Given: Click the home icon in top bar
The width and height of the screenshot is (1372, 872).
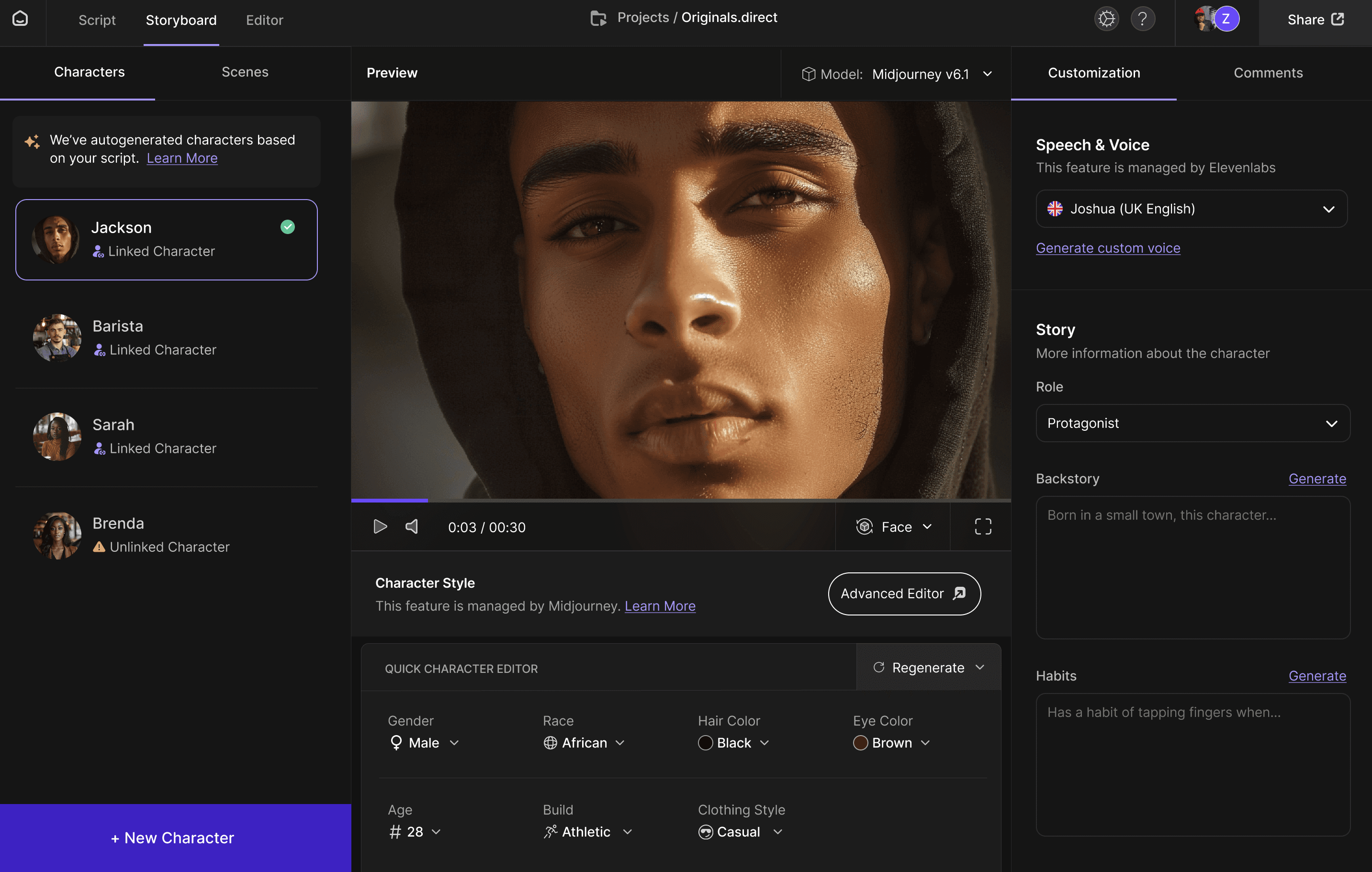Looking at the screenshot, I should pos(21,19).
